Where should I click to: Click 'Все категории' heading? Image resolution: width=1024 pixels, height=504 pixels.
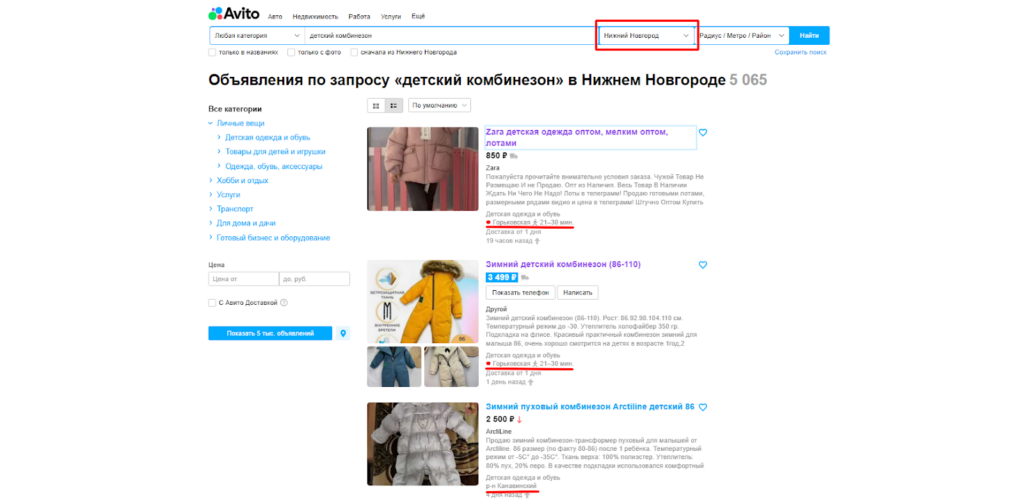(235, 109)
